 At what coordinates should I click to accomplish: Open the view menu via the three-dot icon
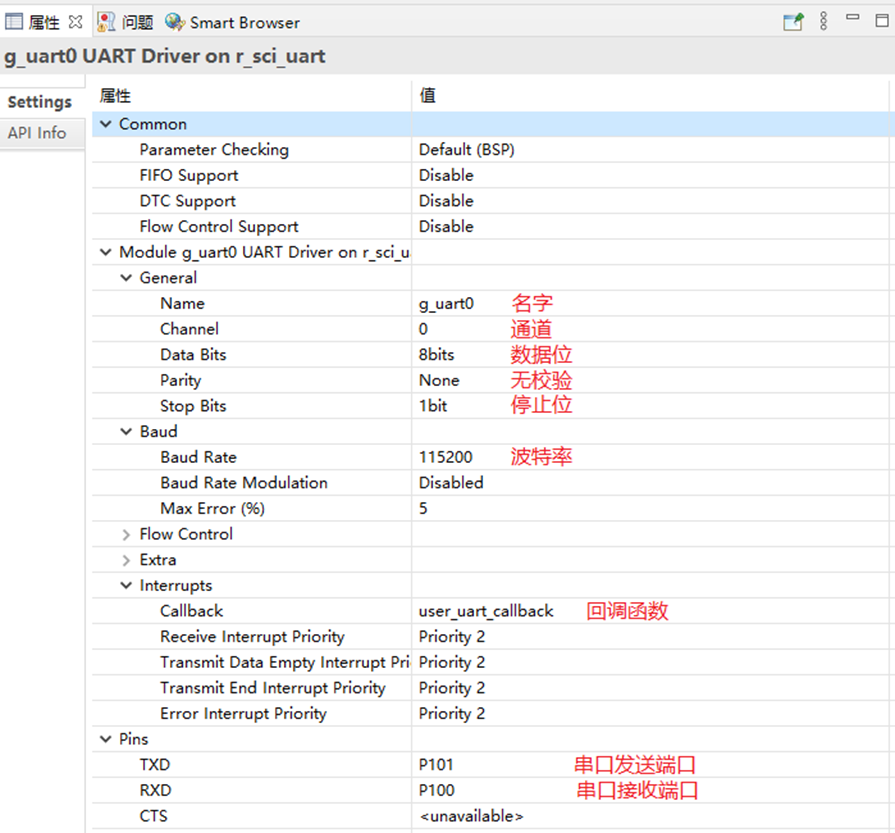pyautogui.click(x=823, y=20)
